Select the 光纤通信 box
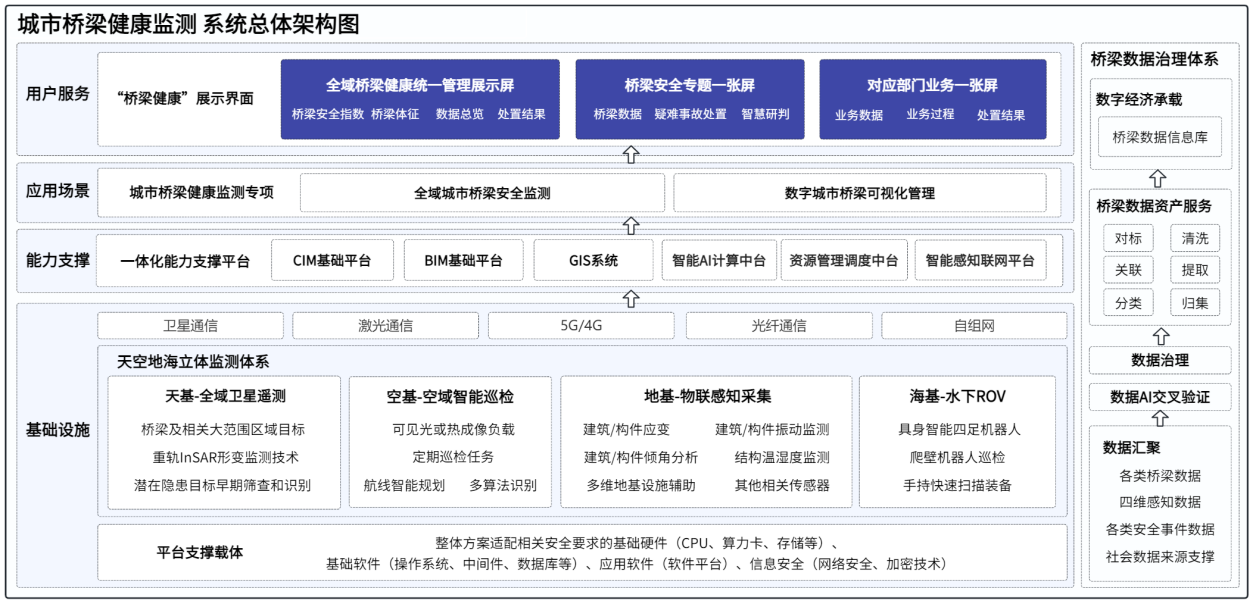 779,326
